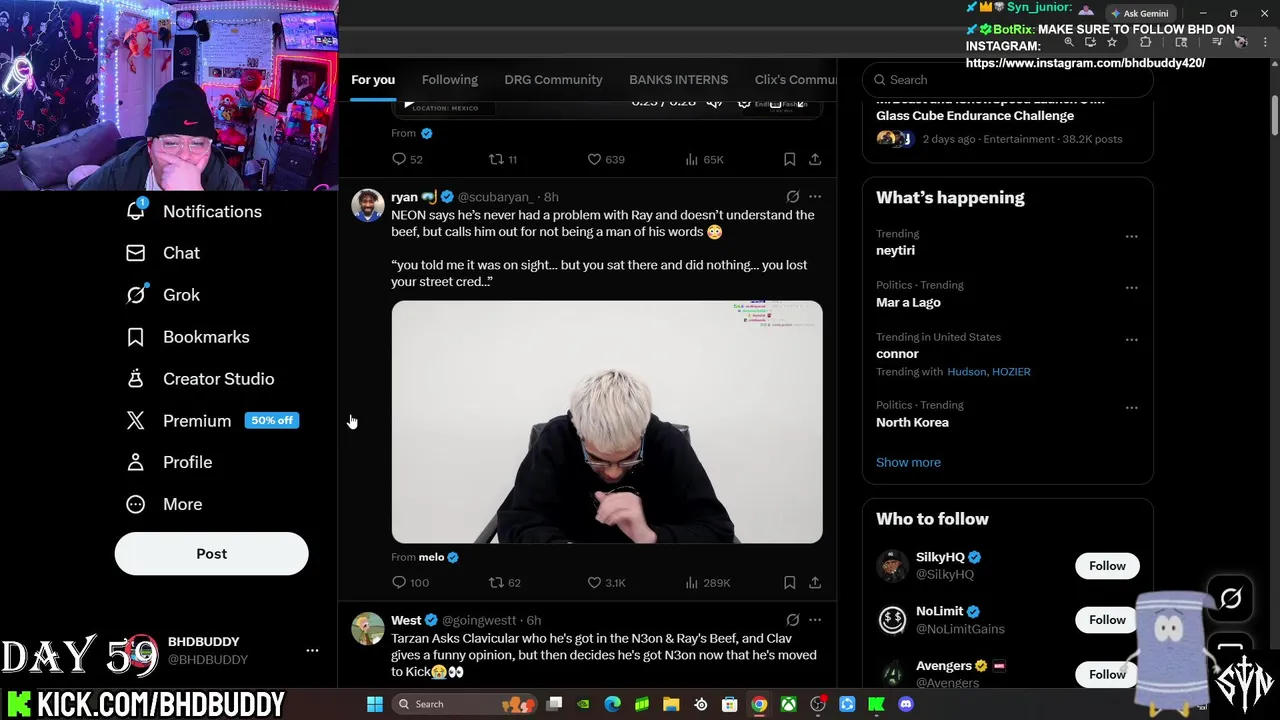The height and width of the screenshot is (720, 1280).
Task: Click Grok explain icon on ryan's post
Action: click(792, 197)
